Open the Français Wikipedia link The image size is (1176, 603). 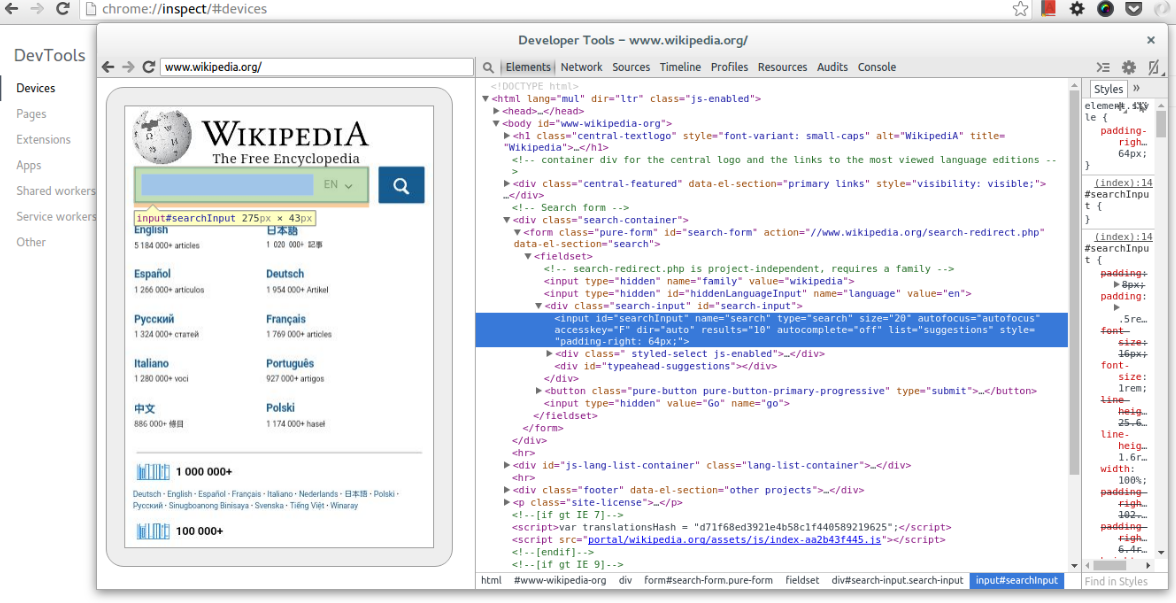click(x=286, y=319)
